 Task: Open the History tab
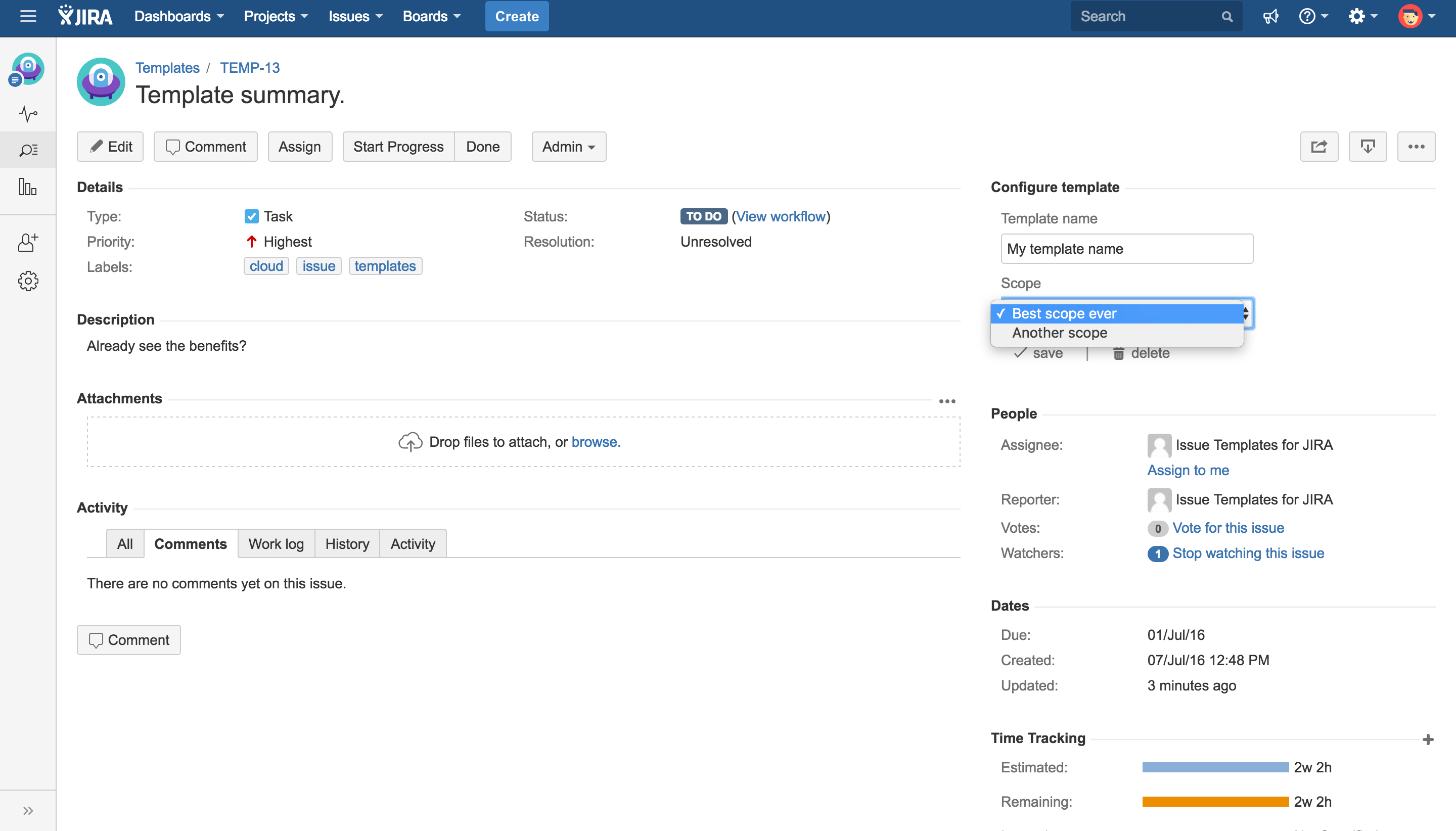coord(347,544)
